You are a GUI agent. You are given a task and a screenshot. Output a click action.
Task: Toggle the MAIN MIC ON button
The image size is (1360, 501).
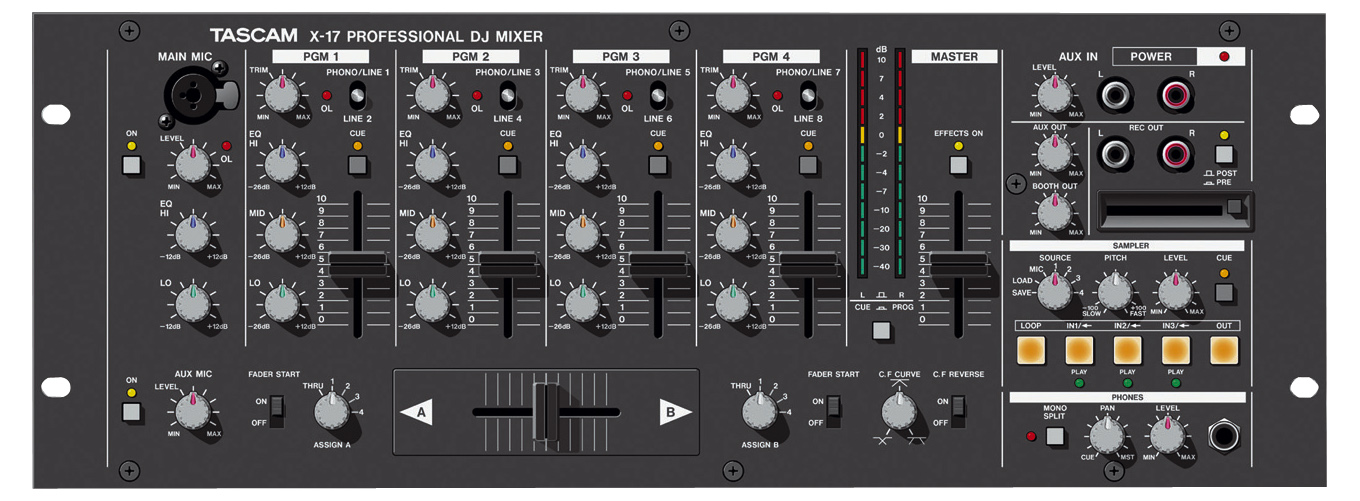(x=131, y=165)
